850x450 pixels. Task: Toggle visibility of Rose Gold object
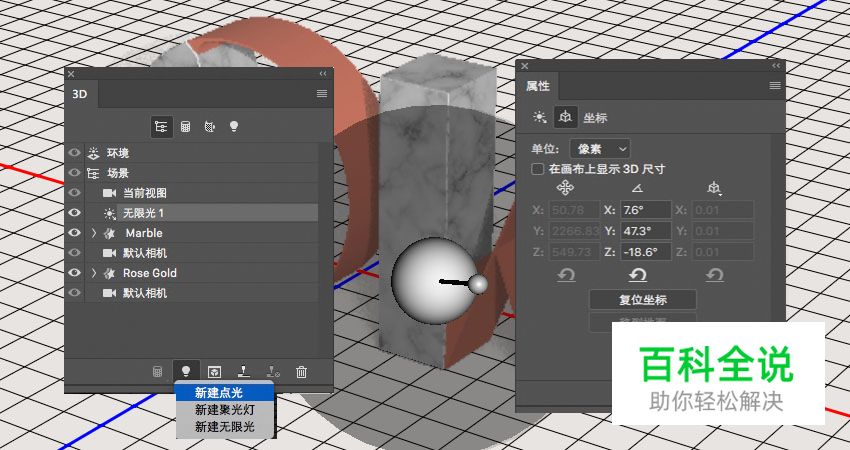click(x=73, y=273)
